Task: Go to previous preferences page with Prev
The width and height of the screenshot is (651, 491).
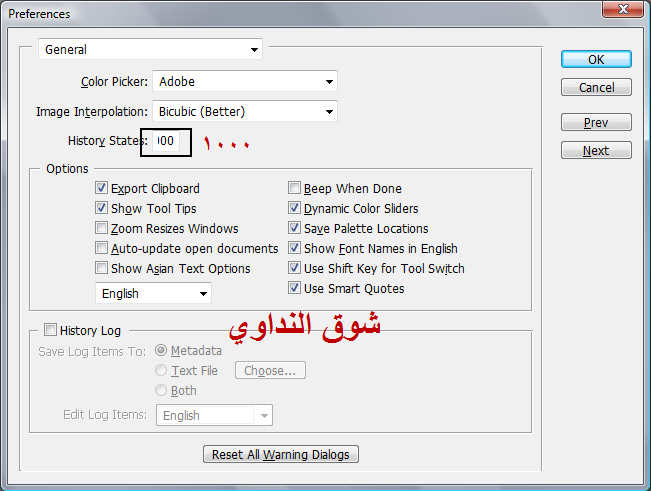Action: tap(596, 123)
